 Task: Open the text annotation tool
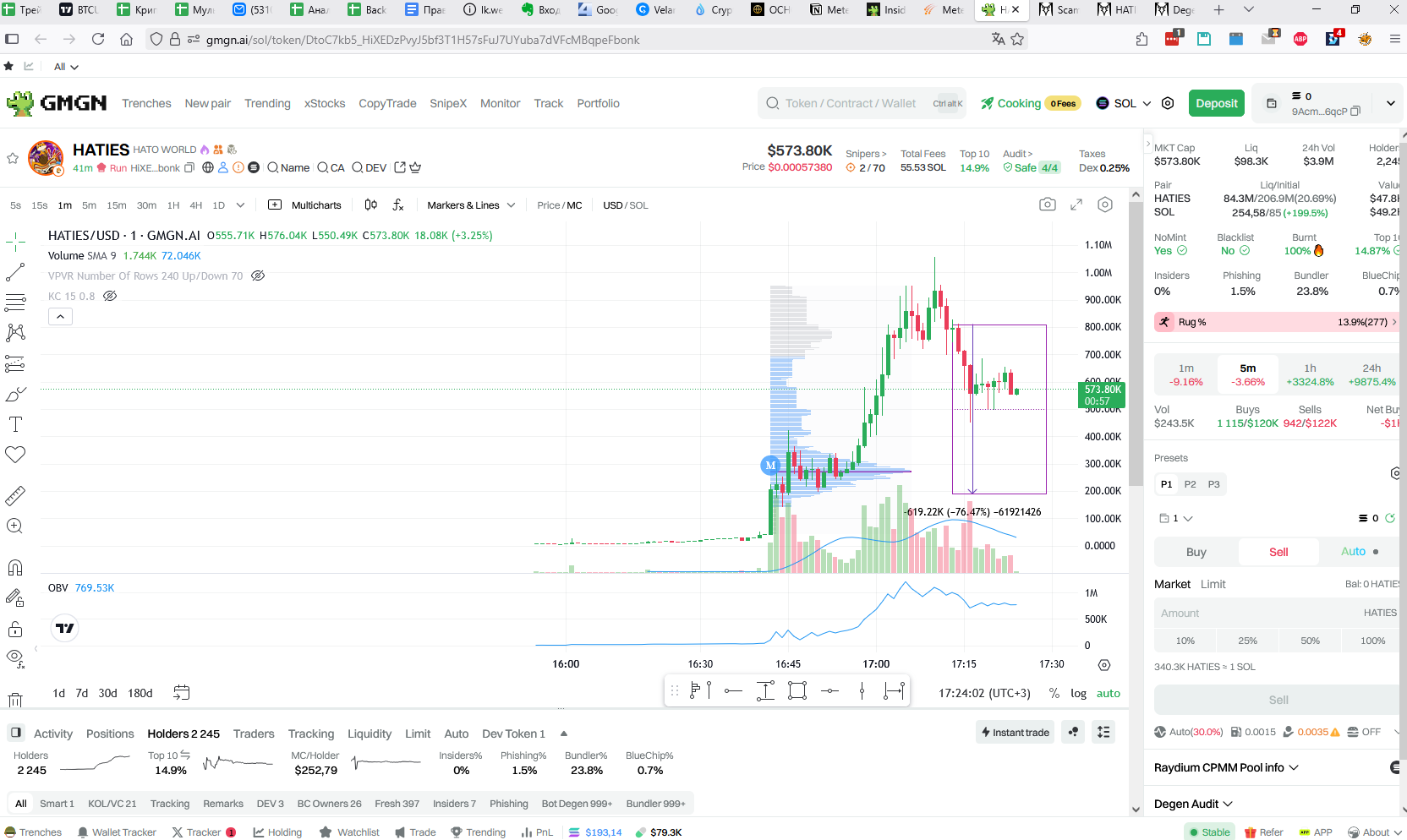click(x=15, y=424)
